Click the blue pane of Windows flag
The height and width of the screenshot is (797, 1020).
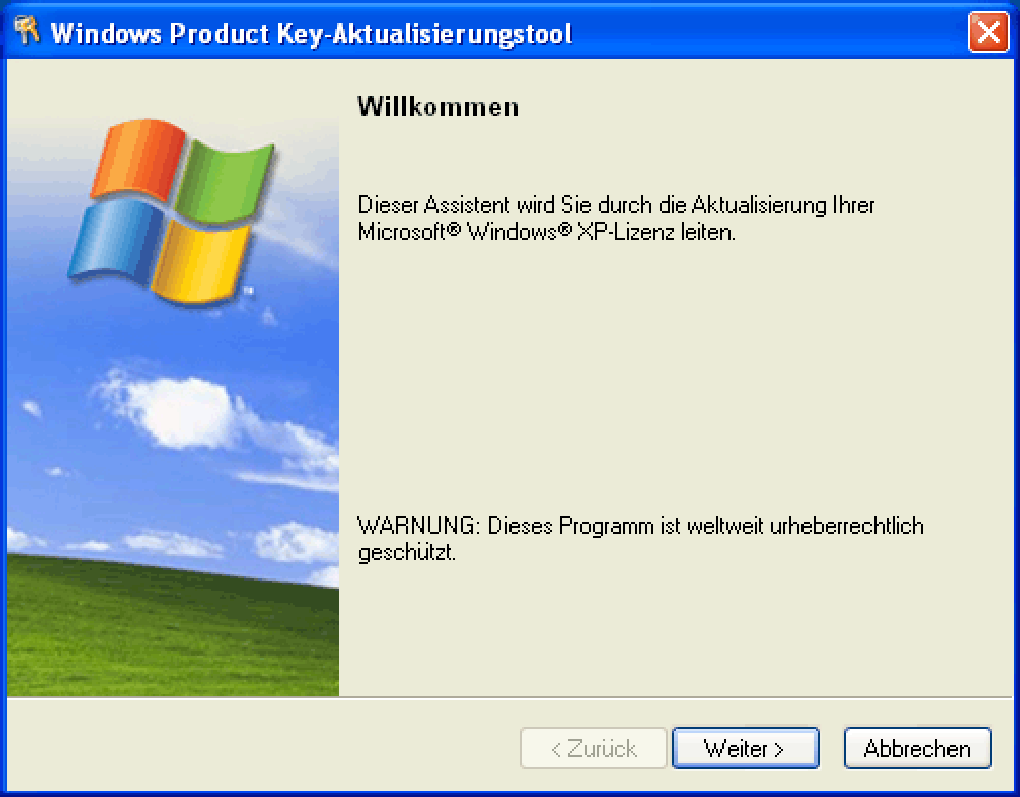116,240
